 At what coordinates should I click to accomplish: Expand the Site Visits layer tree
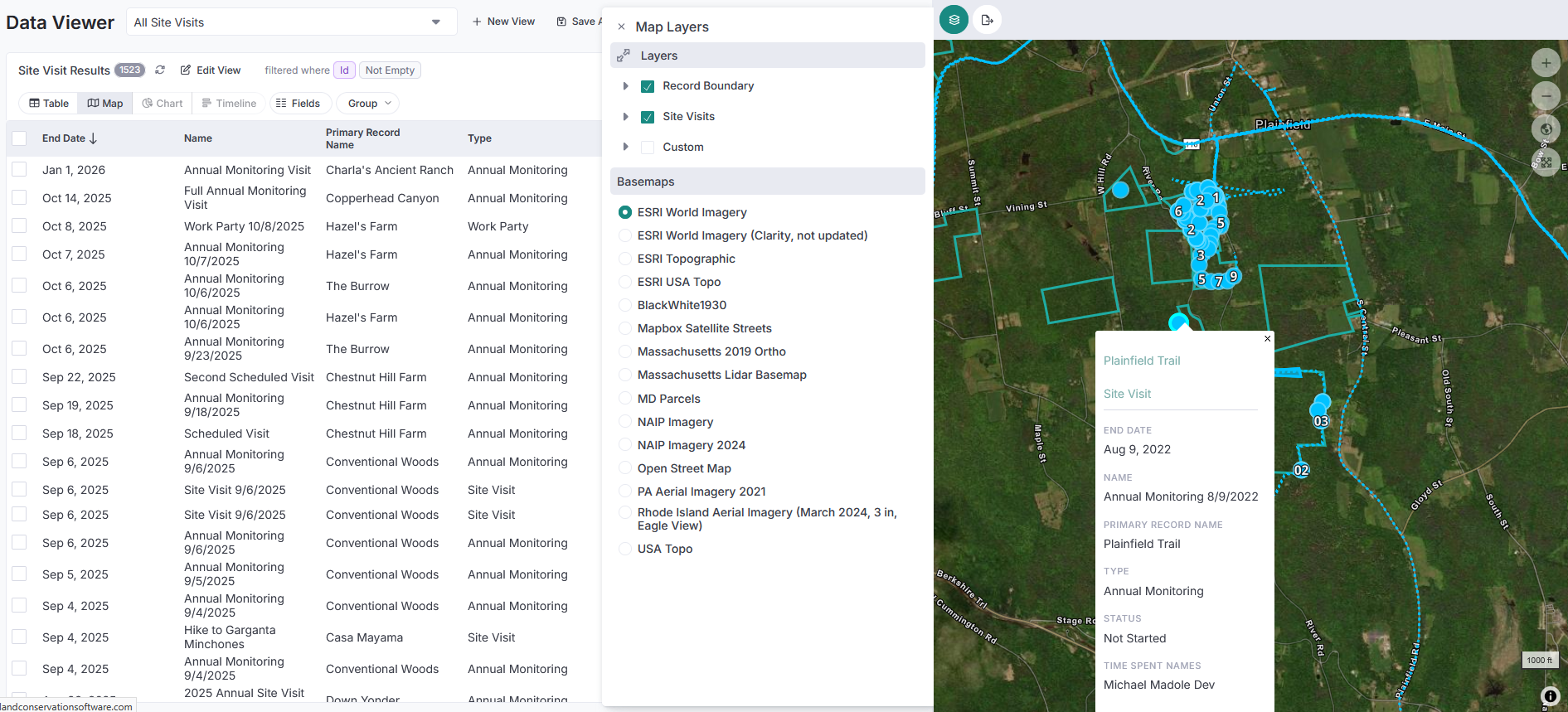(x=626, y=117)
